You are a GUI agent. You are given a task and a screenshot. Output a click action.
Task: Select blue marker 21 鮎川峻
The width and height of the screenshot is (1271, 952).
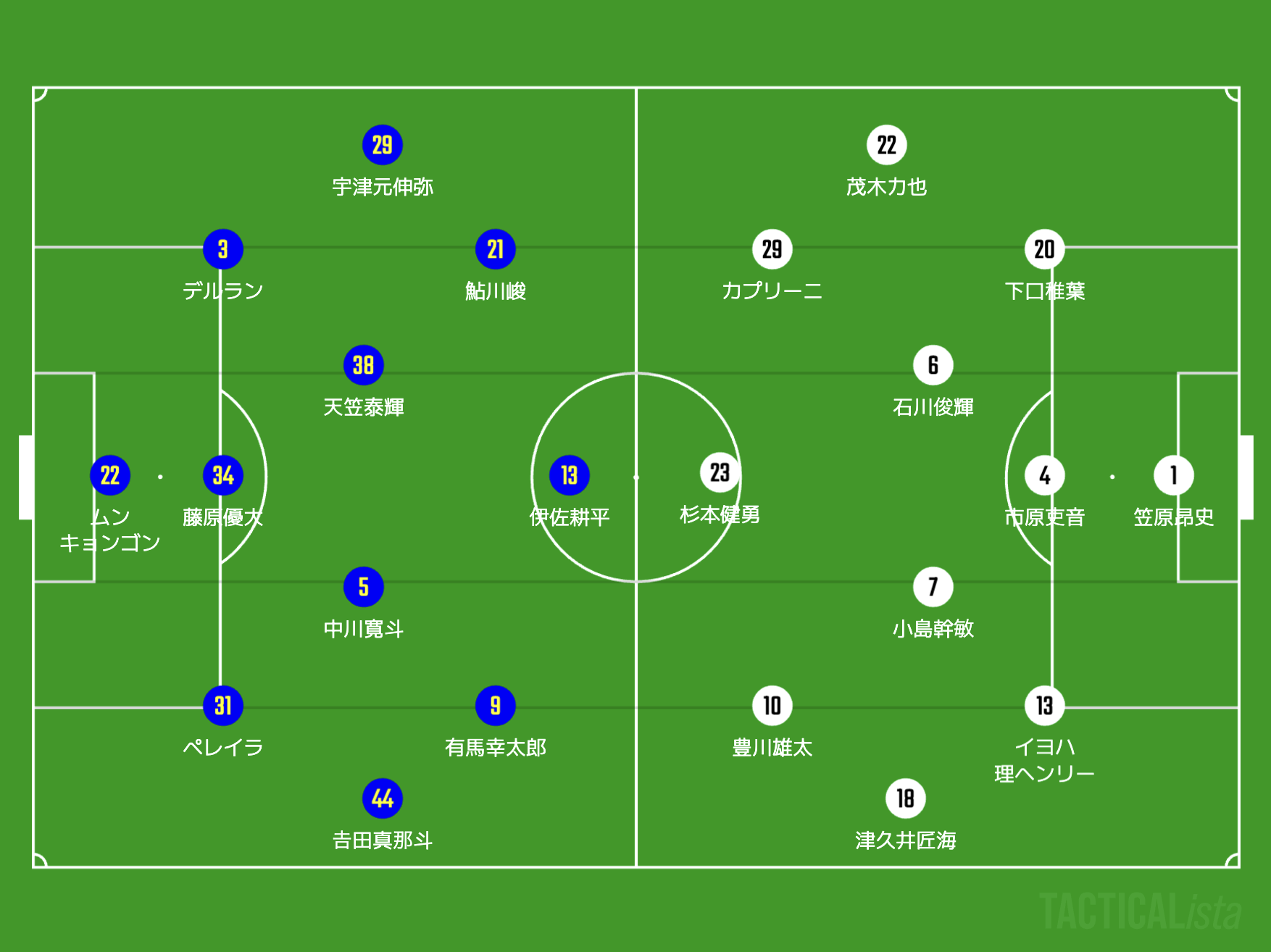pos(496,249)
